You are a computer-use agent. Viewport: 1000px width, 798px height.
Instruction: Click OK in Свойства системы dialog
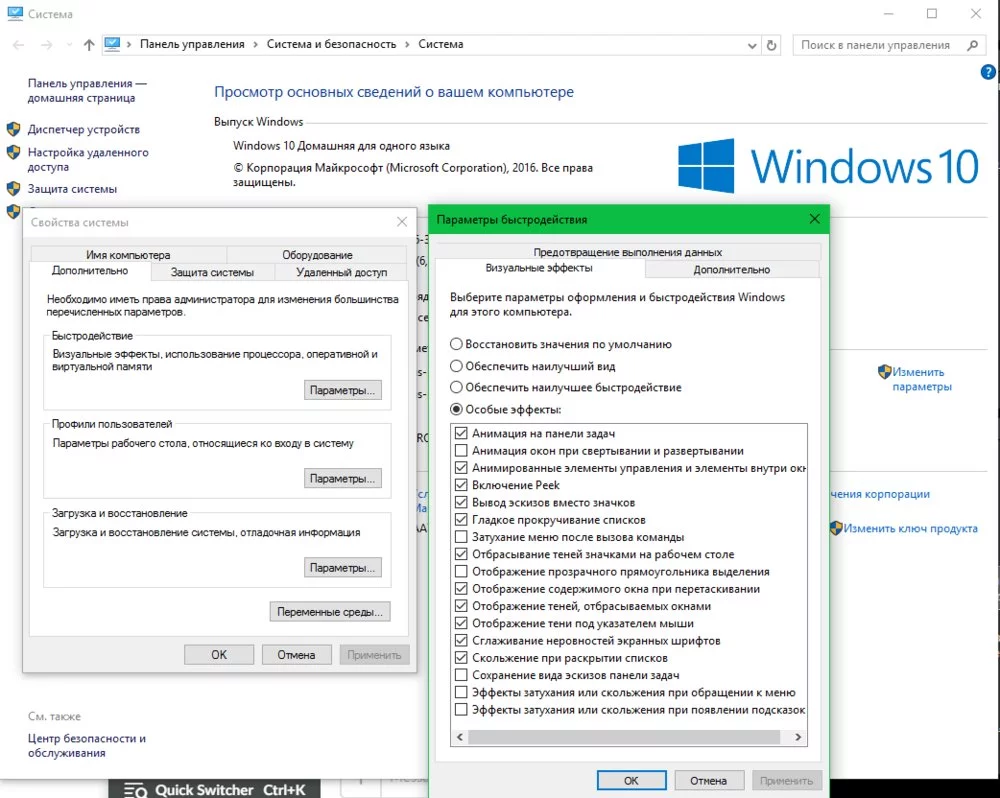click(219, 654)
